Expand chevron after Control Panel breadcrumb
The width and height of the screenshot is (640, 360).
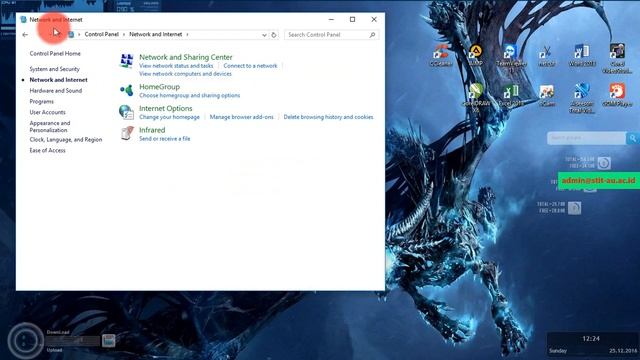tap(124, 35)
